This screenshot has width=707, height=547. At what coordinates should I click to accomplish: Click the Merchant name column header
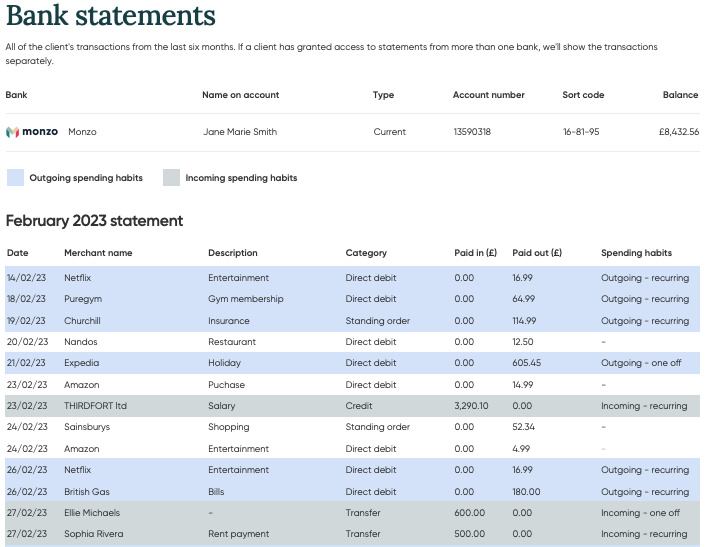point(98,253)
